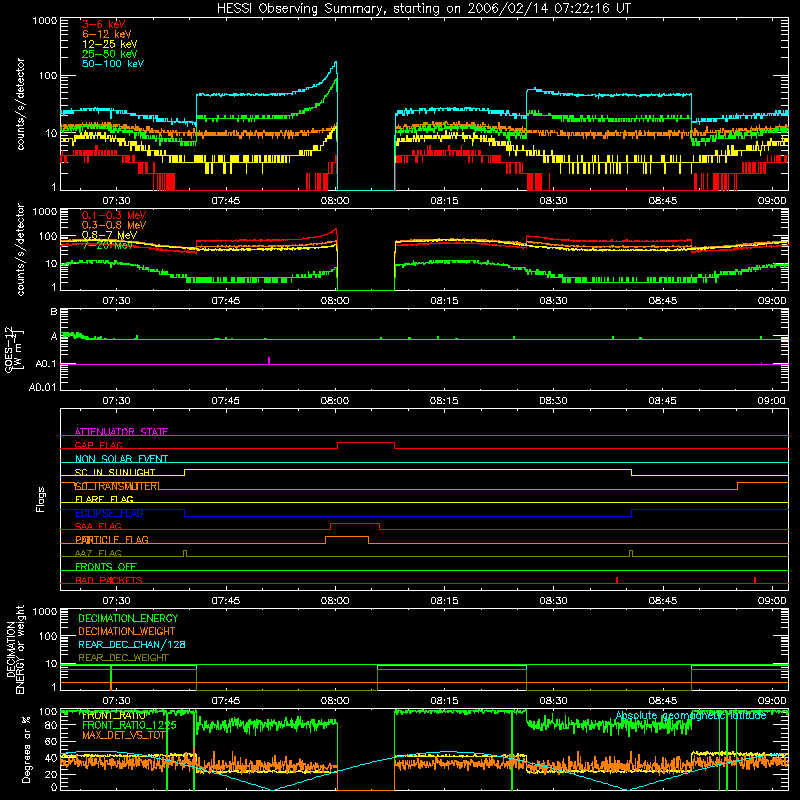Viewport: 800px width, 800px height.
Task: Click the '08:00' time label under top panel
Action: point(335,201)
